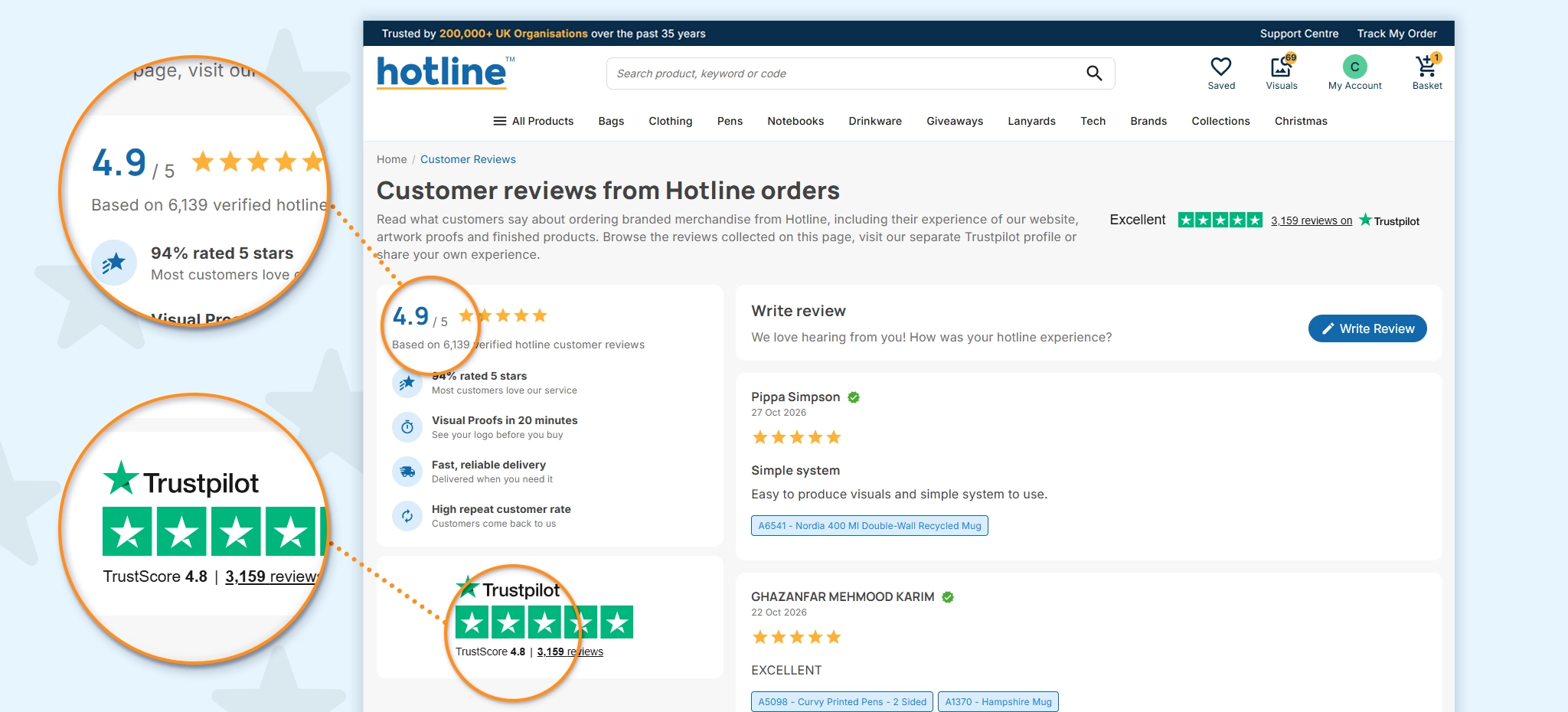Open the Christmas menu
Viewport: 1568px width, 712px height.
[x=1301, y=121]
